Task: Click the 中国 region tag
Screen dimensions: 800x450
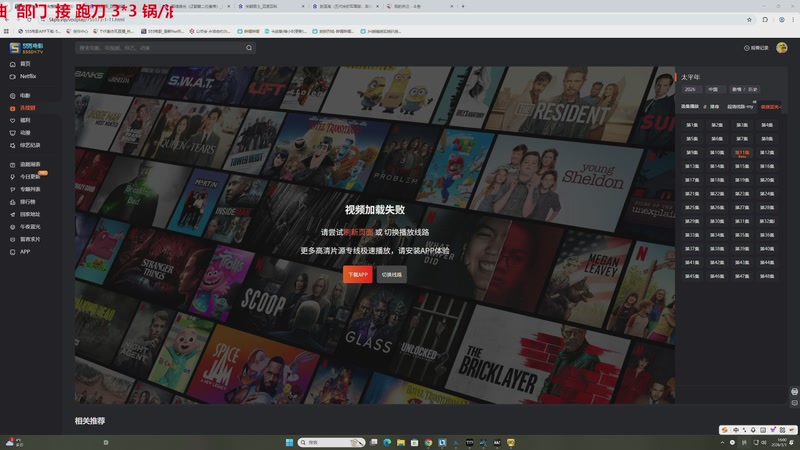Action: 713,89
